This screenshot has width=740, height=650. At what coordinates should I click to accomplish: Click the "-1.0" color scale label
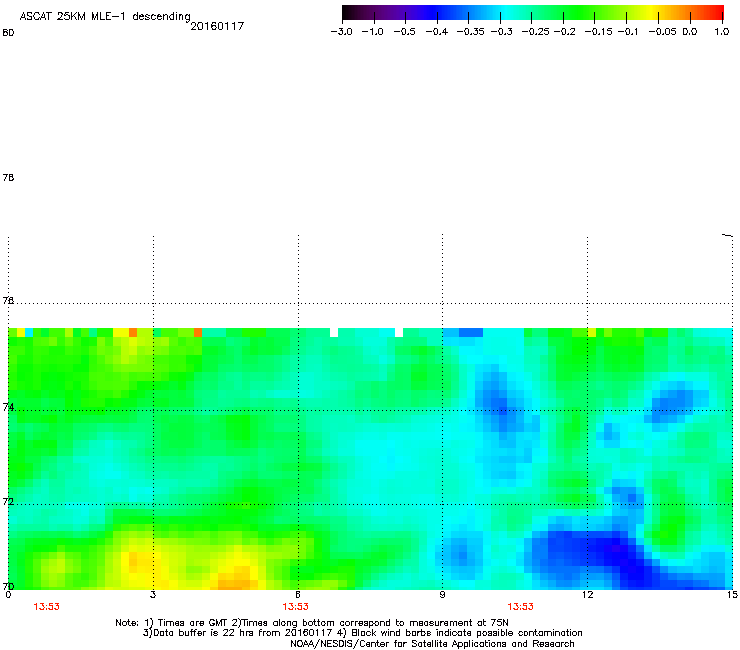pyautogui.click(x=373, y=32)
